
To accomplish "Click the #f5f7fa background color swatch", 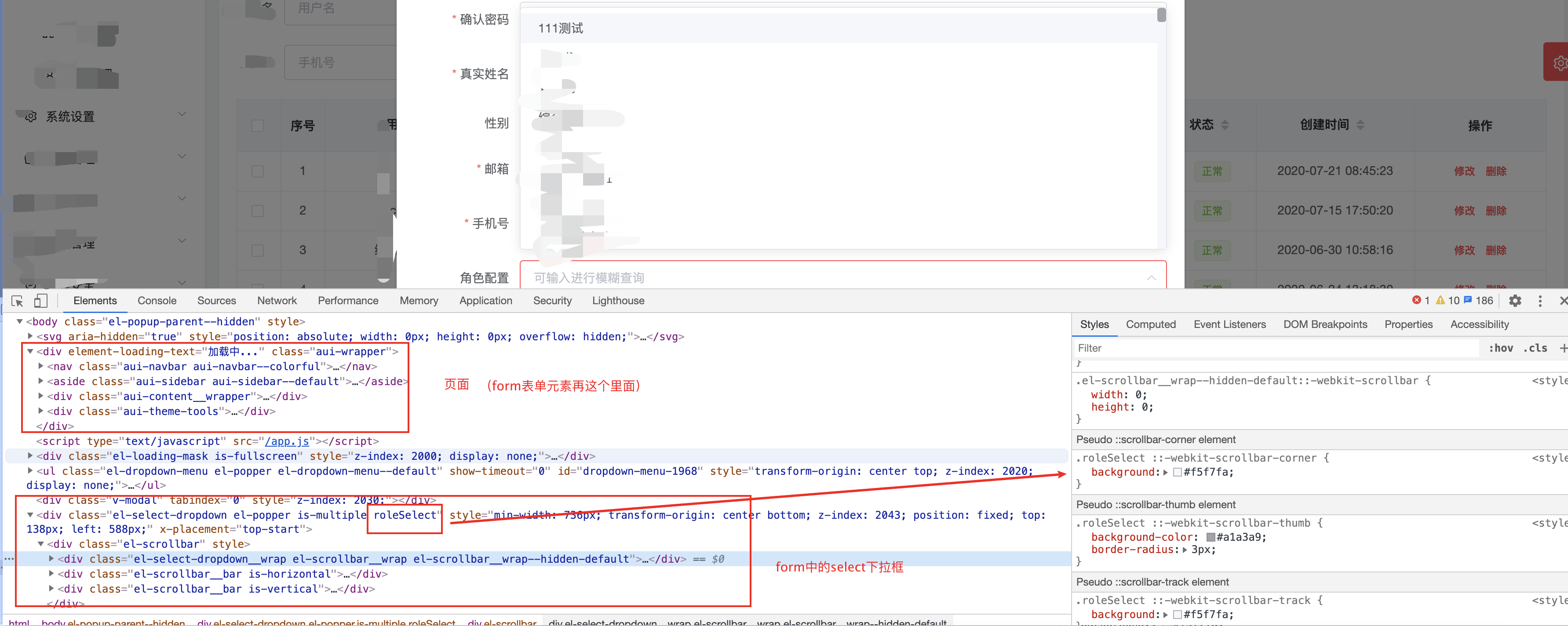I will point(1177,472).
